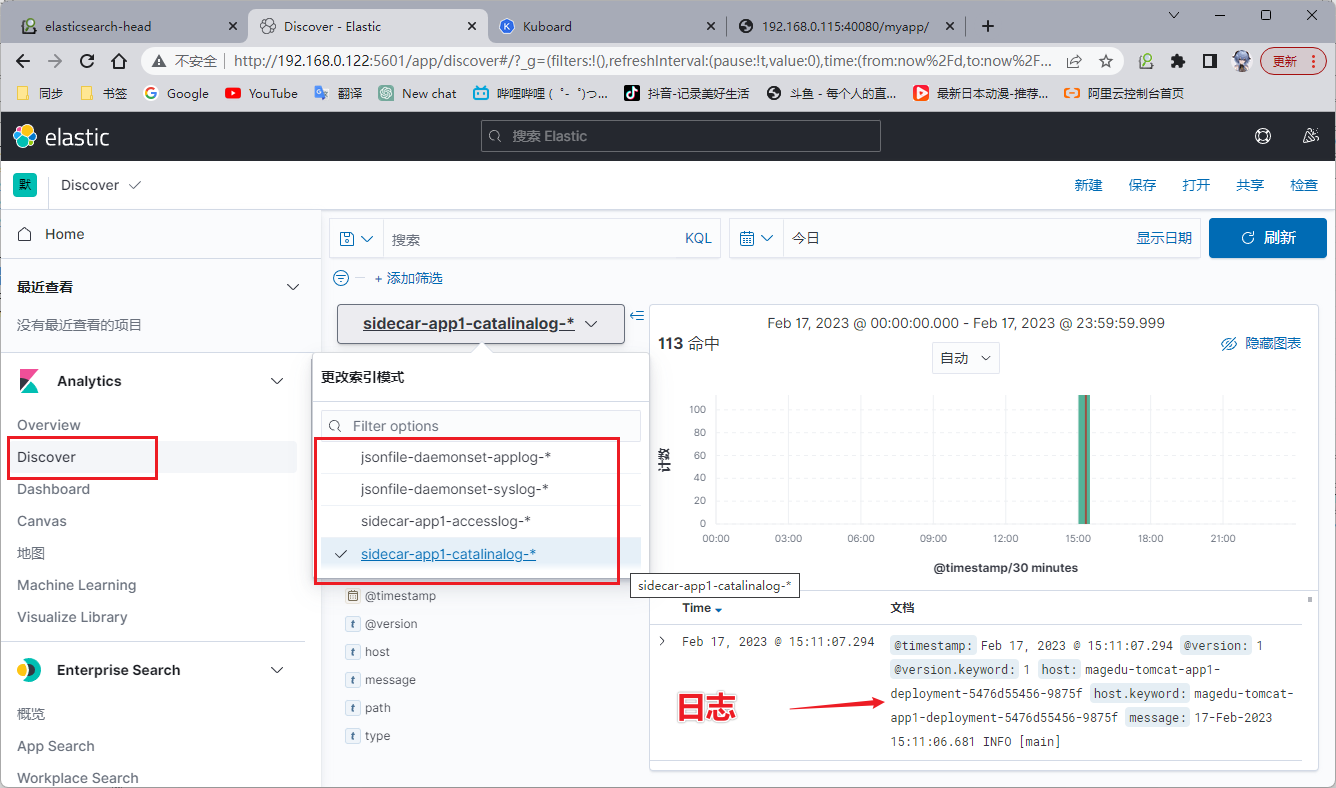Screen dimensions: 1336x788
Task: Click the browser 更新 update button
Action: (1293, 61)
